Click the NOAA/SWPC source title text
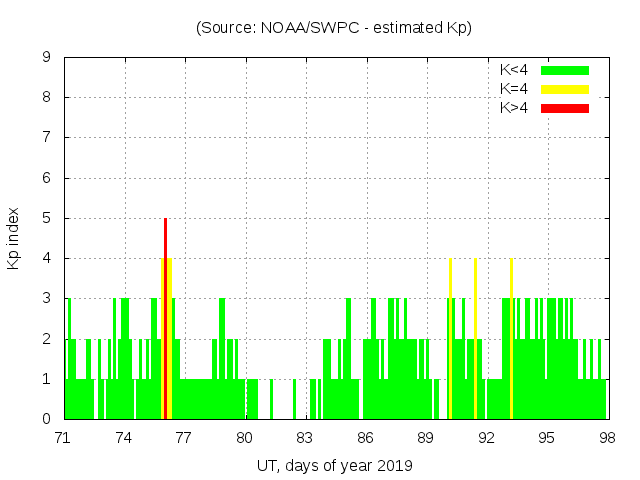Screen dimensions: 640x480 pos(333,28)
